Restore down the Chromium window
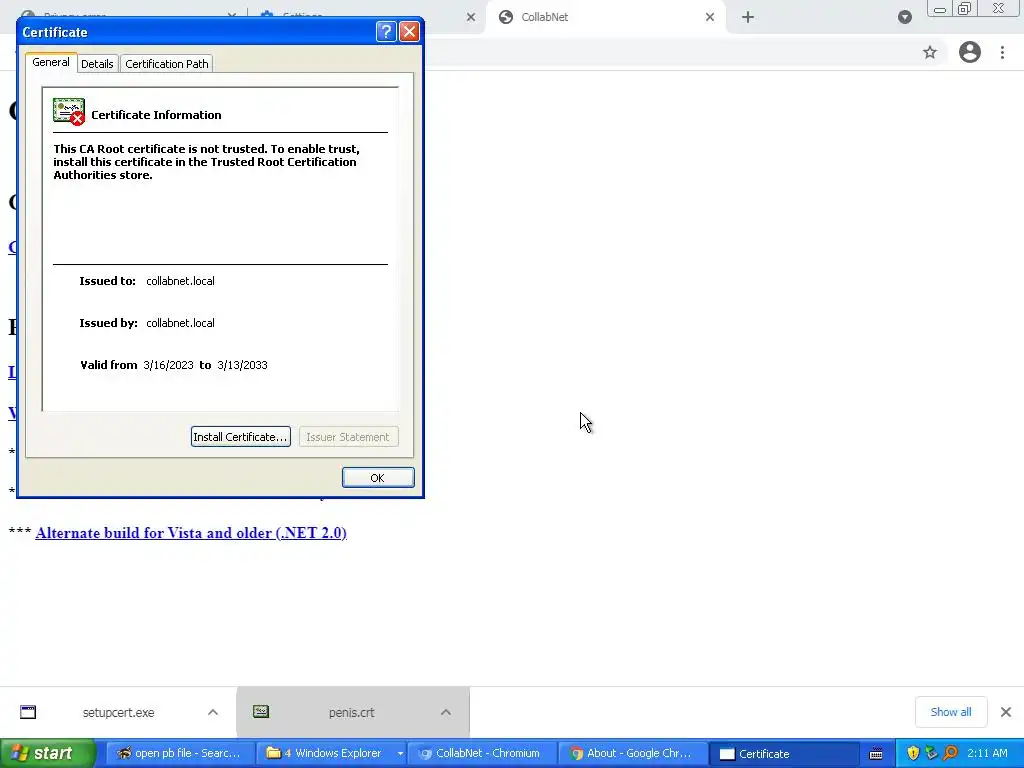Image resolution: width=1024 pixels, height=768 pixels. [965, 9]
